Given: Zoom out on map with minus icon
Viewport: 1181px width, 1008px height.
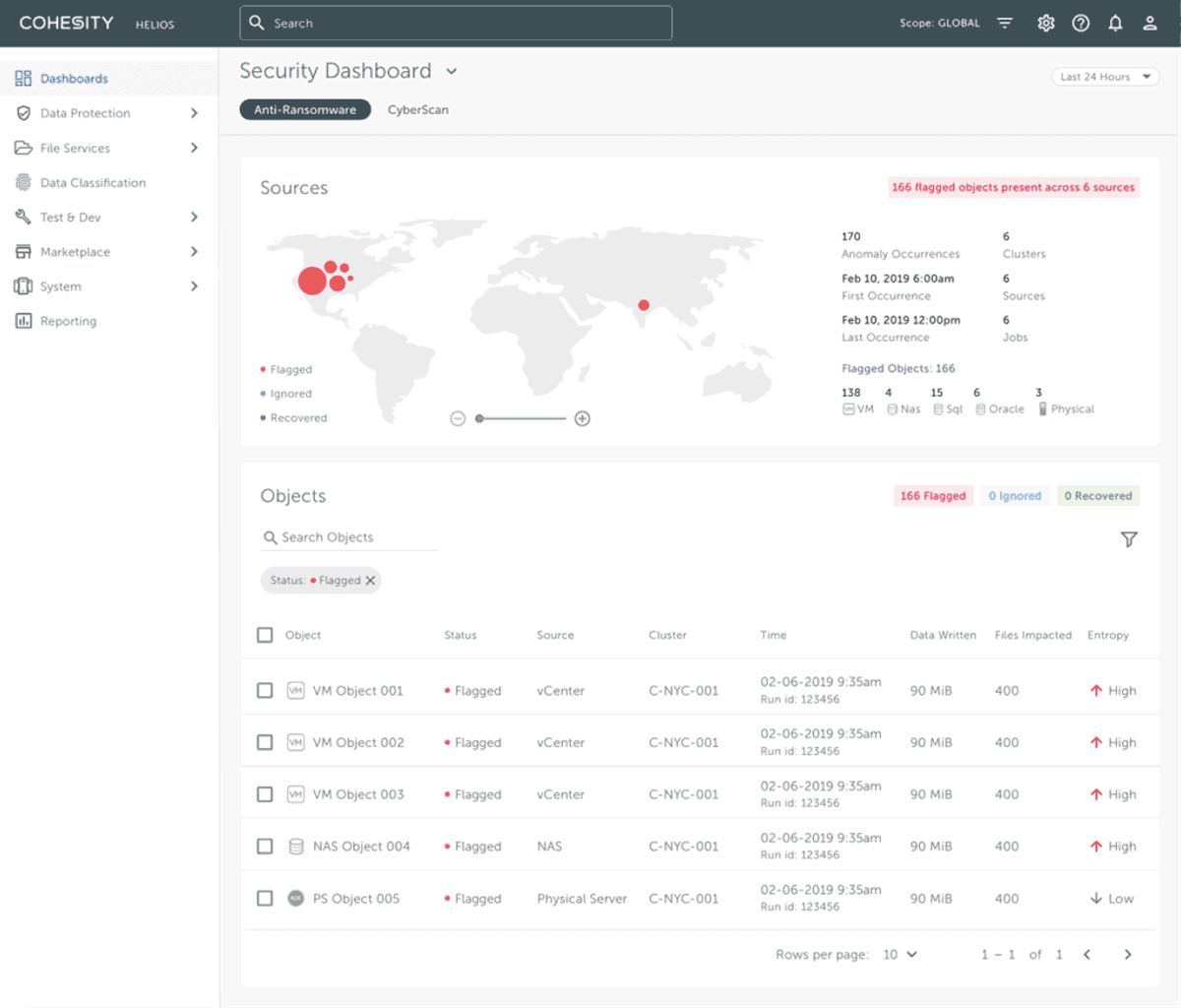Looking at the screenshot, I should [x=458, y=418].
